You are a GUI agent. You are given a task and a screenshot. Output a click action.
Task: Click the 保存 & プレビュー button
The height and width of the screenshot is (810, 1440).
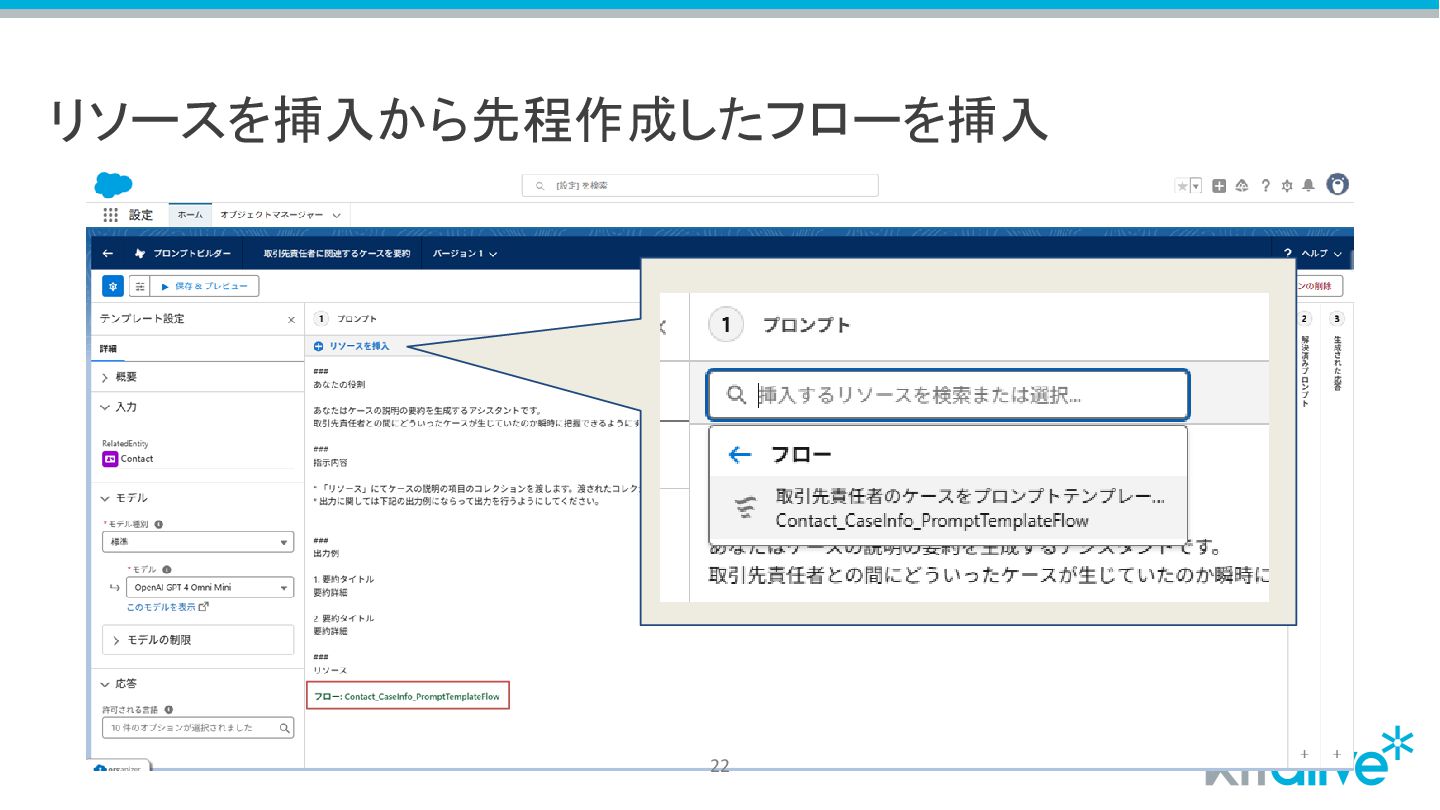click(206, 286)
